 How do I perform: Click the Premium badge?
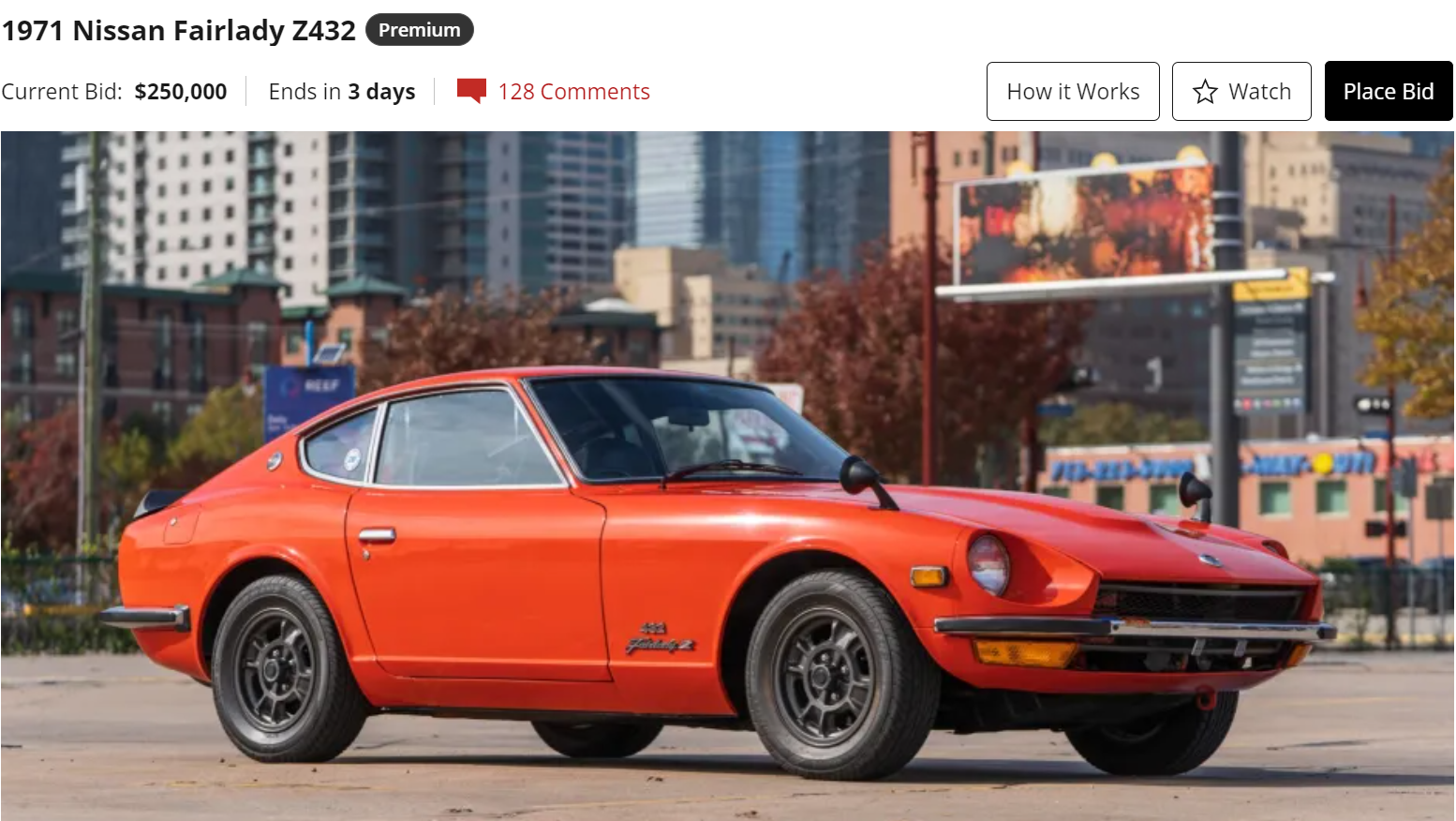tap(420, 30)
